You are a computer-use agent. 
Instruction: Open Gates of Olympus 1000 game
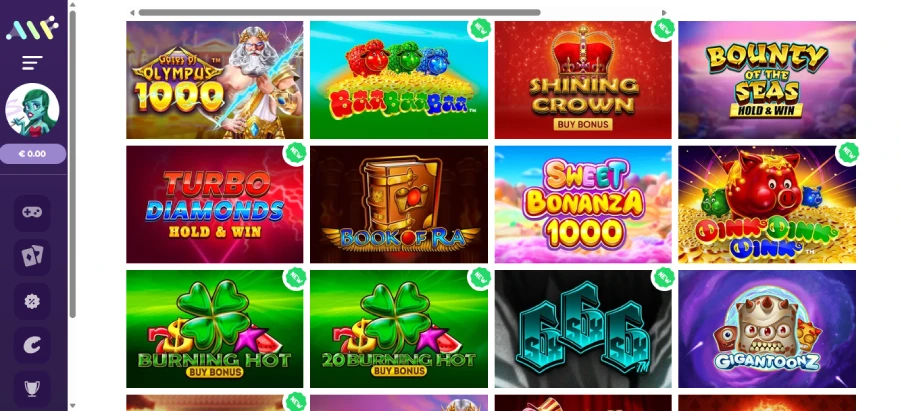click(215, 80)
